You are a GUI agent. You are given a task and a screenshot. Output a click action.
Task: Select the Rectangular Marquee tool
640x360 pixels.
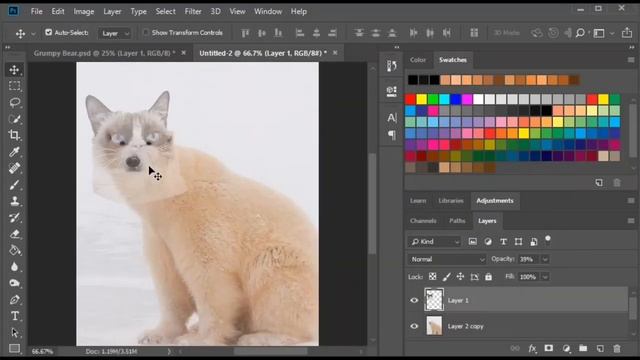click(14, 86)
